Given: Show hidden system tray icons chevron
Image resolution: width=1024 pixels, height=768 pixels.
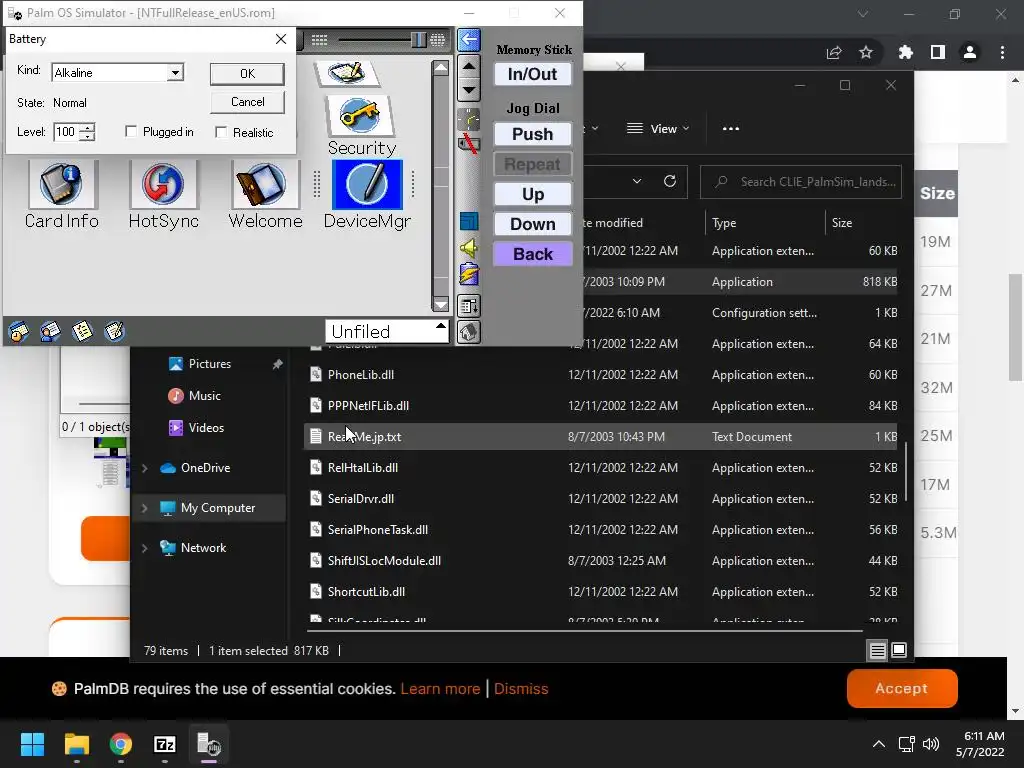Looking at the screenshot, I should 879,744.
